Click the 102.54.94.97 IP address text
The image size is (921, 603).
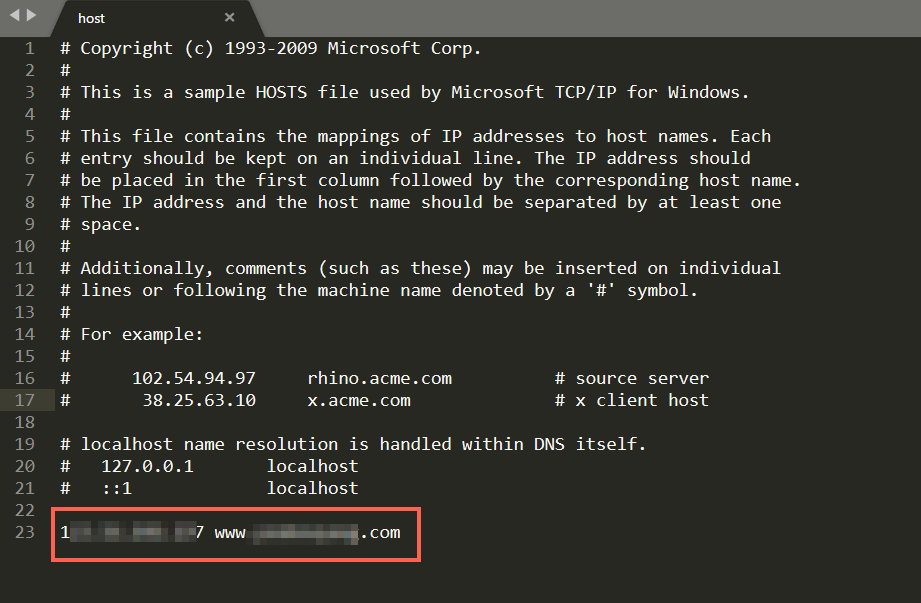pos(194,379)
